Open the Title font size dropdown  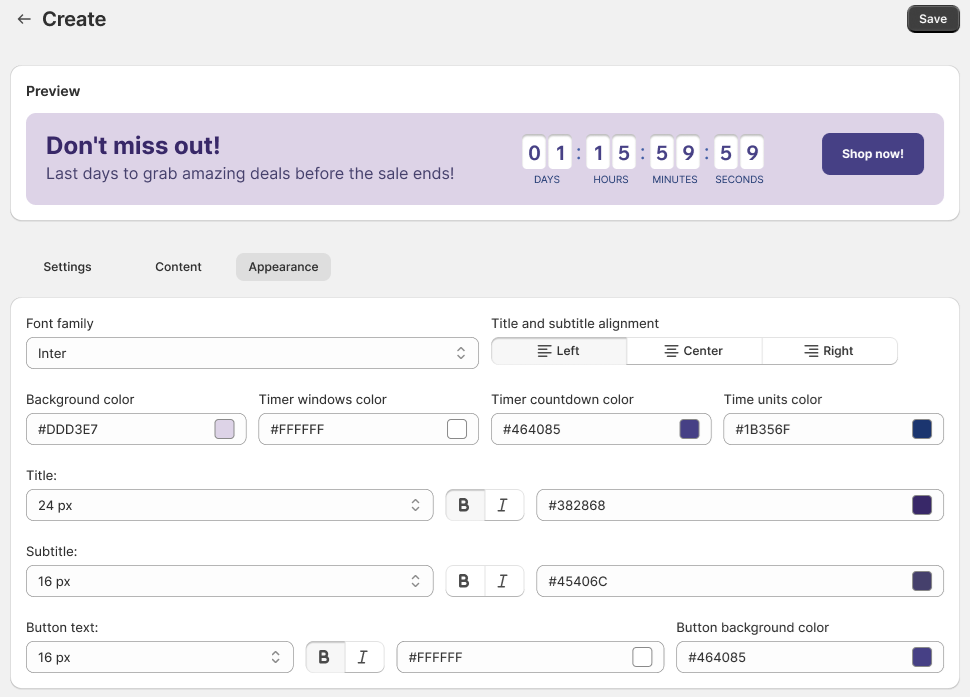[x=229, y=506]
